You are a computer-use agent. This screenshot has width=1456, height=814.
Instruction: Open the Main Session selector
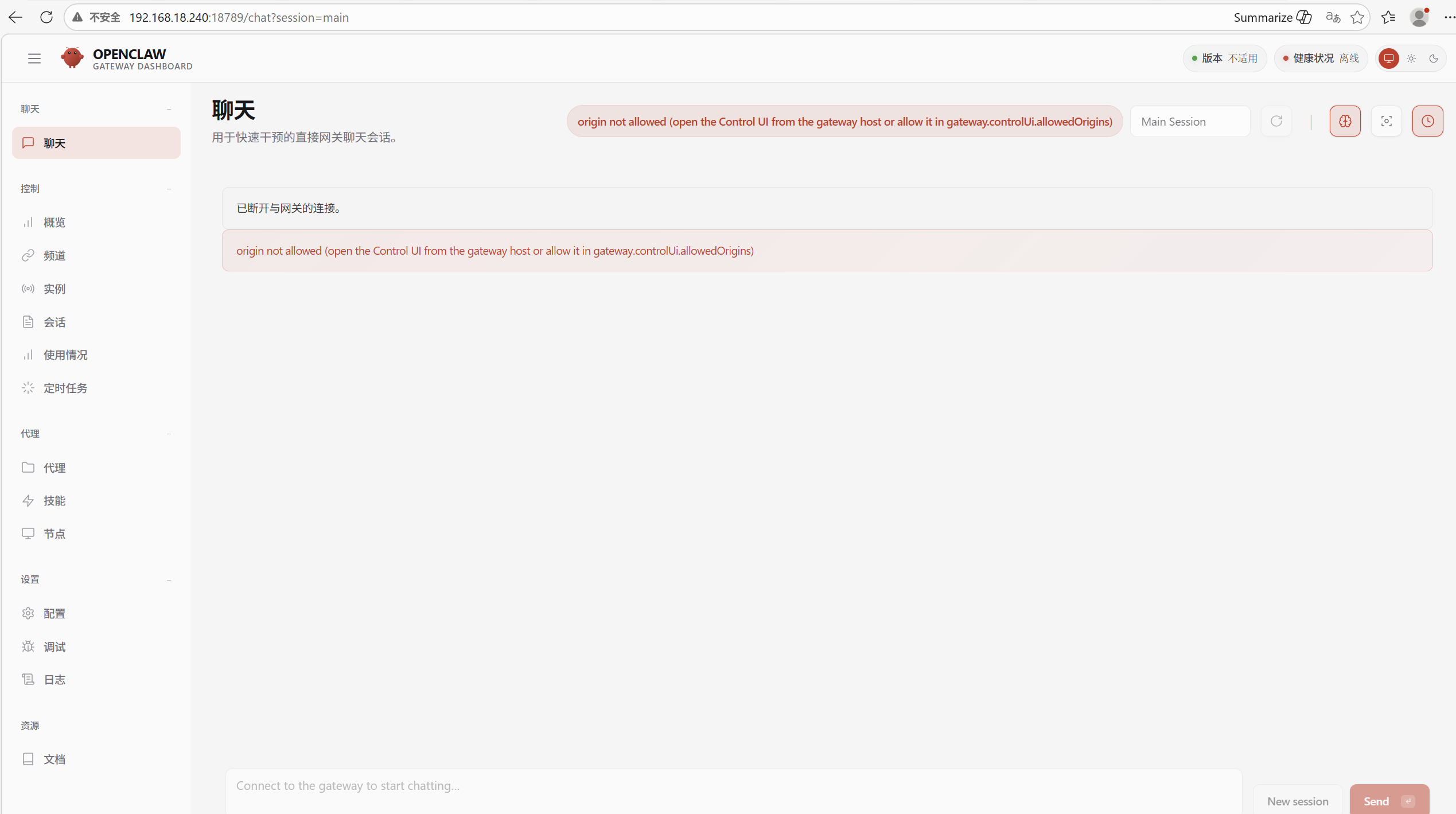point(1190,122)
